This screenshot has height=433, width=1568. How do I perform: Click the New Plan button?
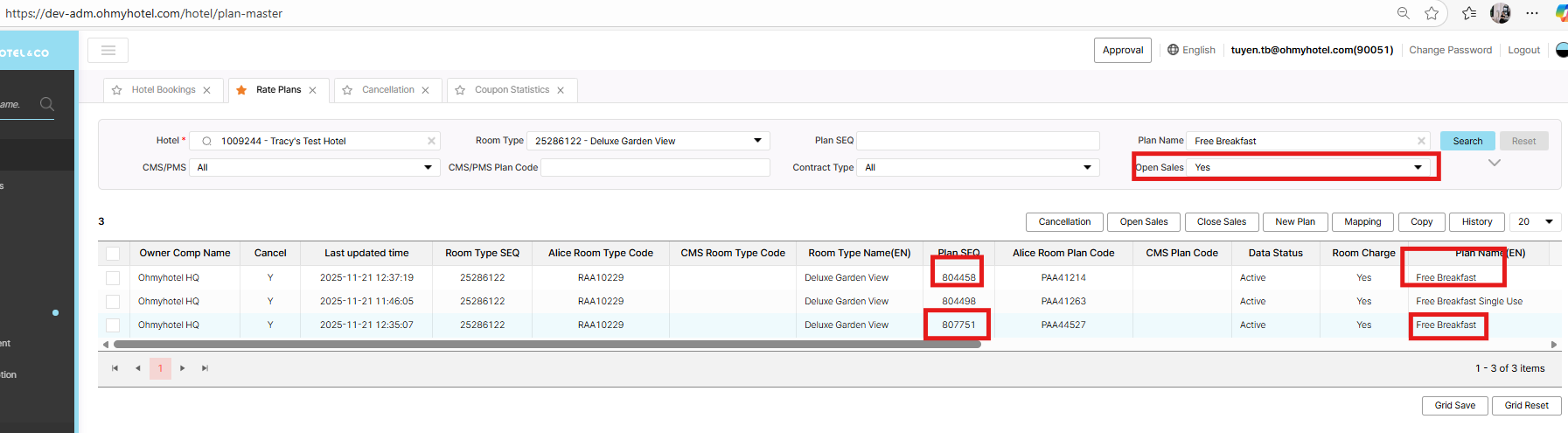click(1294, 221)
